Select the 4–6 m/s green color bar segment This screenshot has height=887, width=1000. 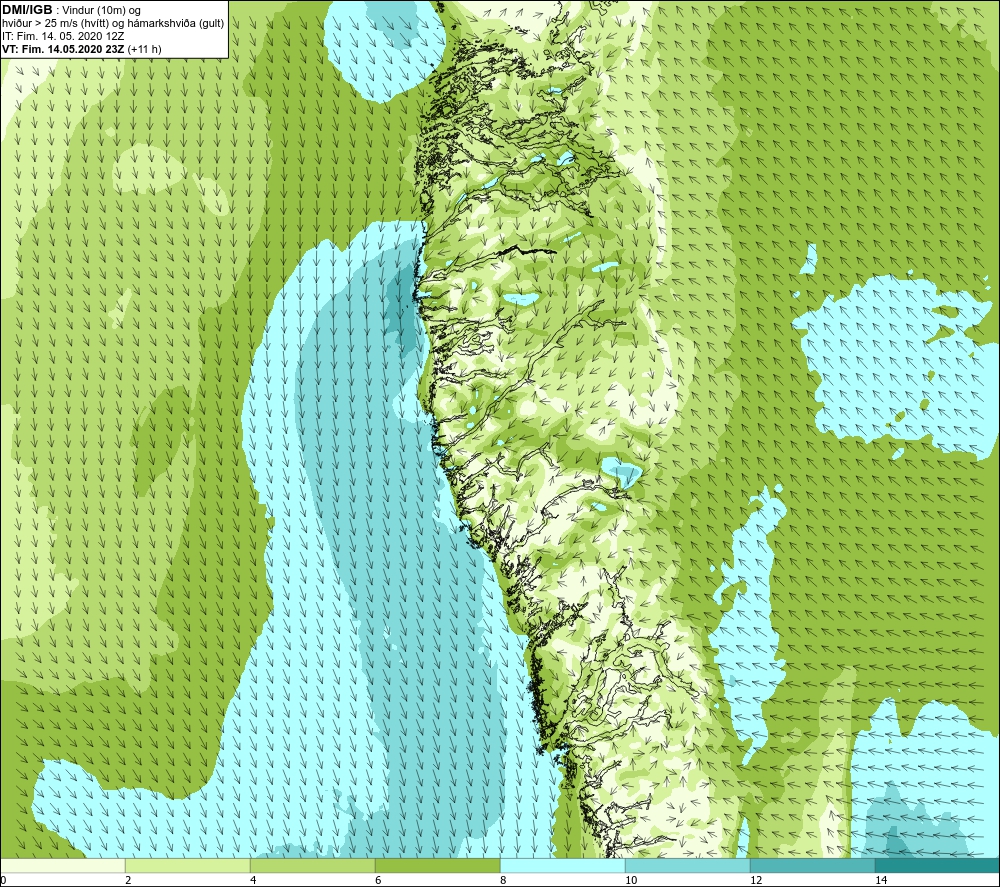coord(312,865)
